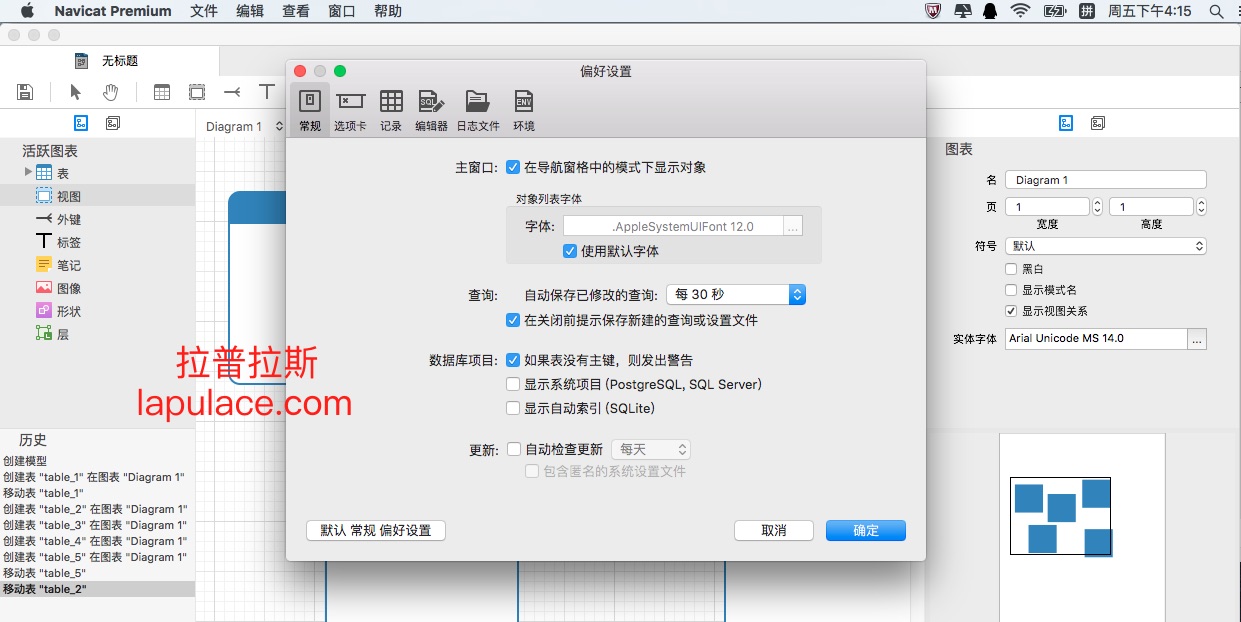Toggle the 显示模式名 show schema name checkbox
This screenshot has width=1241, height=622.
point(1011,290)
